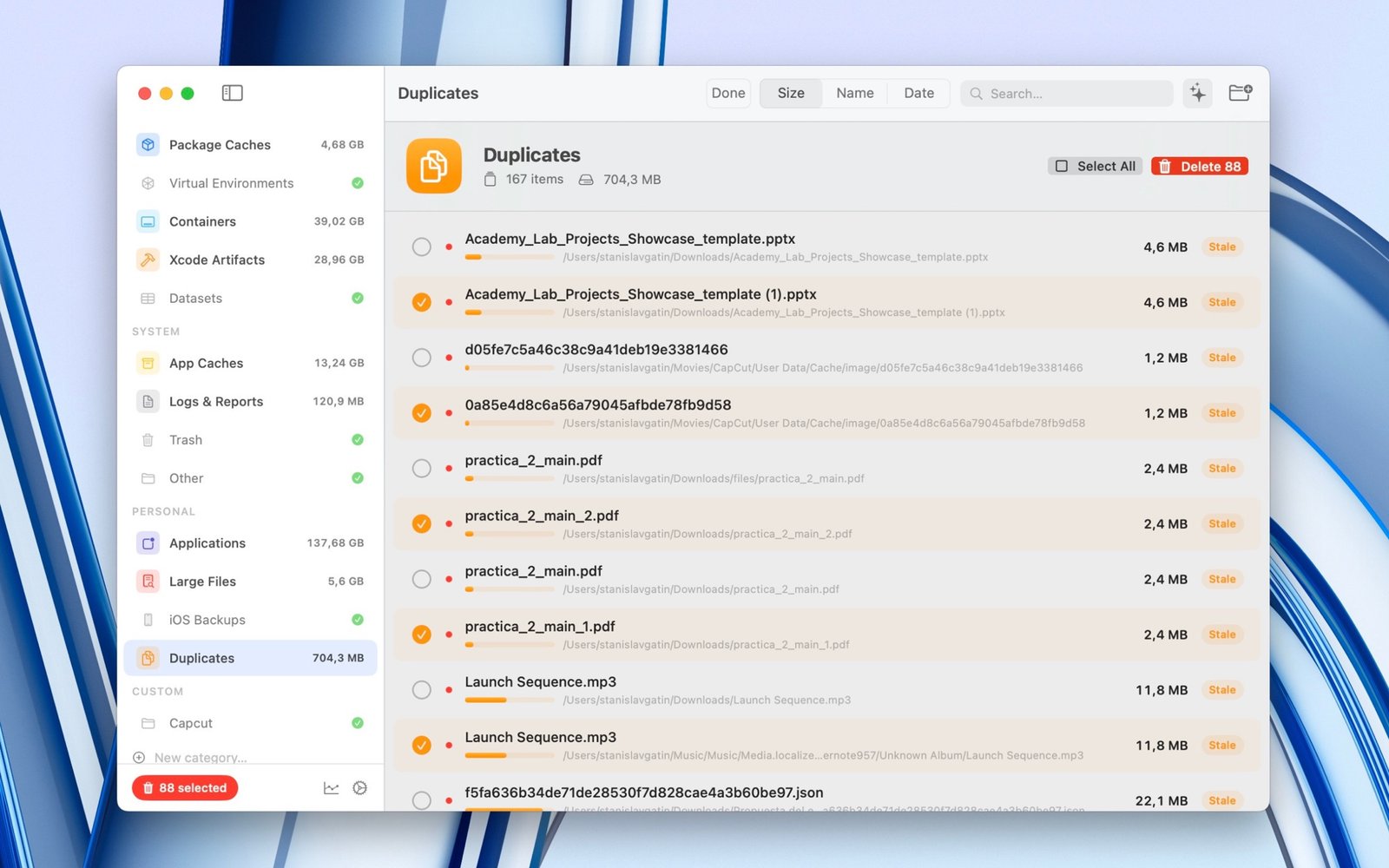Click f5fa636b34de71de28530f7d828cae4a3b60be97.json filename
The width and height of the screenshot is (1389, 868).
coord(644,792)
